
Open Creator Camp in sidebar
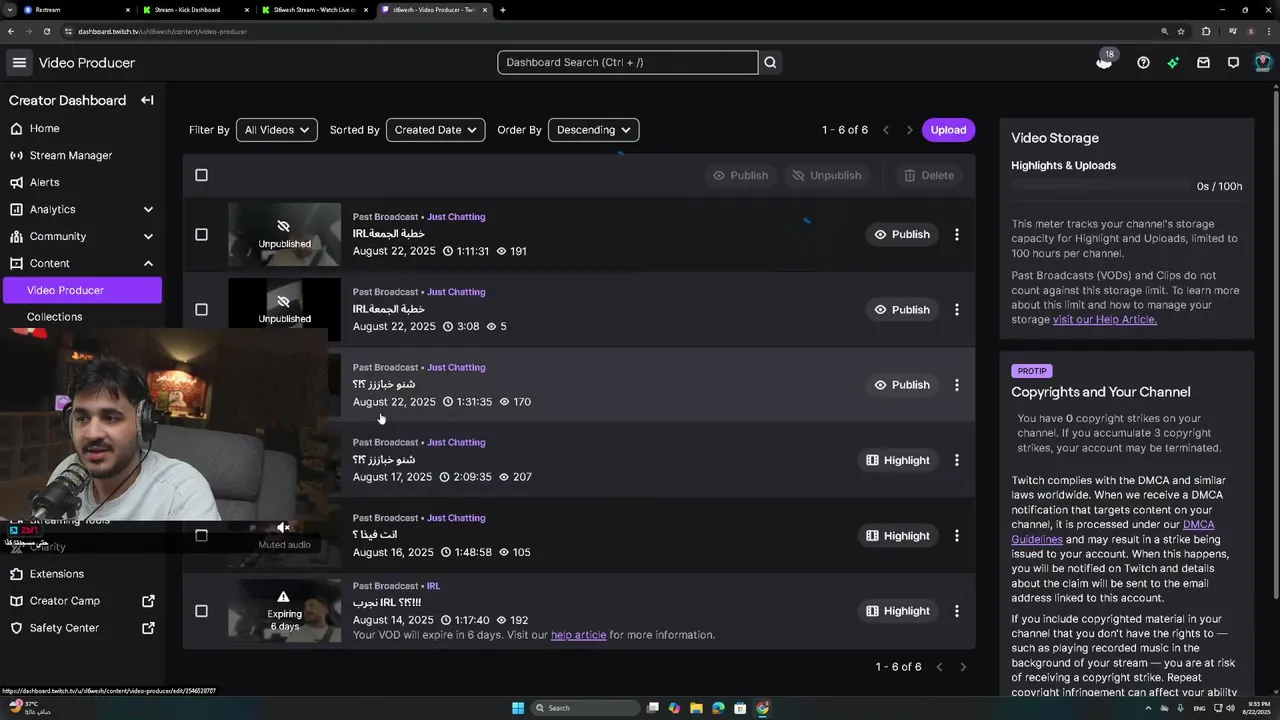(82, 601)
